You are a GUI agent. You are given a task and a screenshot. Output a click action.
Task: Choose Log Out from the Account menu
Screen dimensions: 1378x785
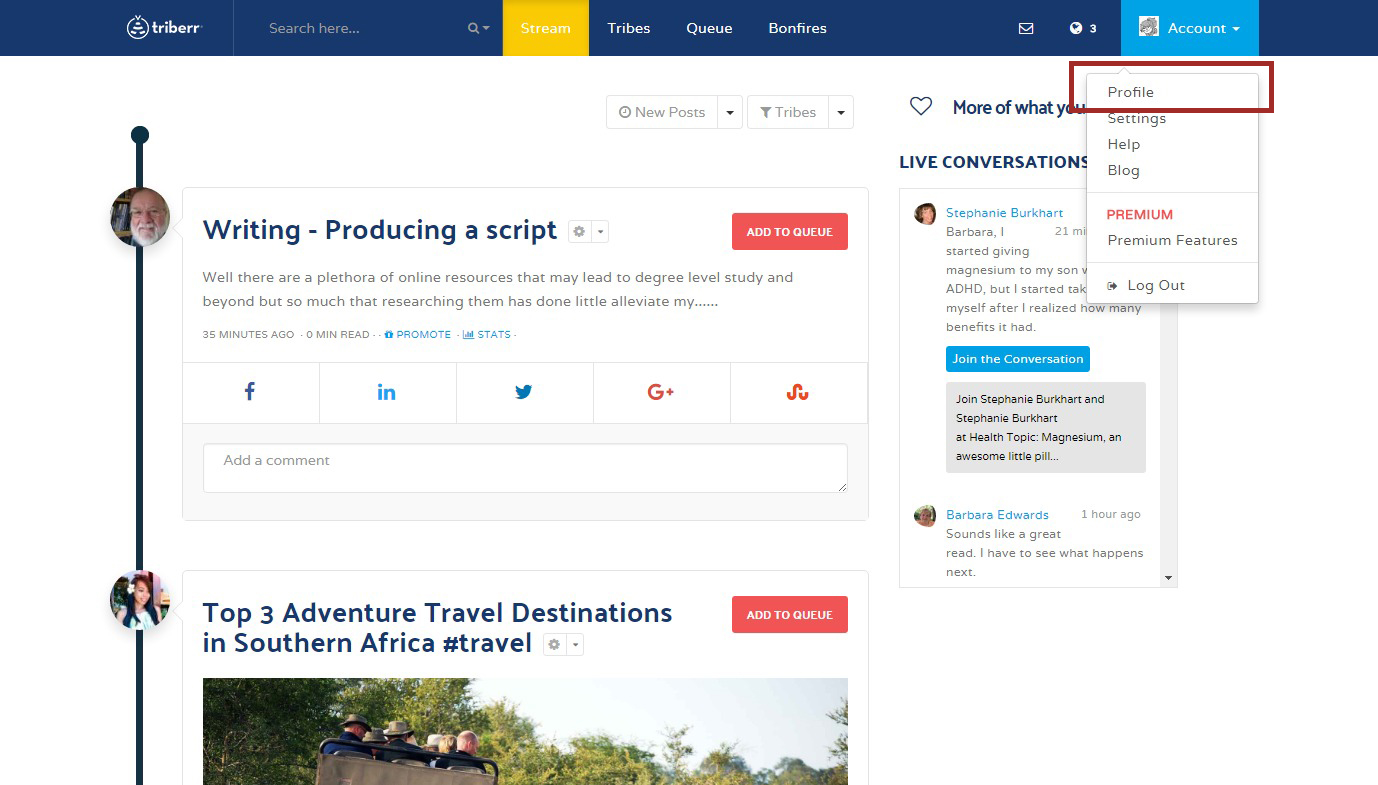pos(1155,285)
